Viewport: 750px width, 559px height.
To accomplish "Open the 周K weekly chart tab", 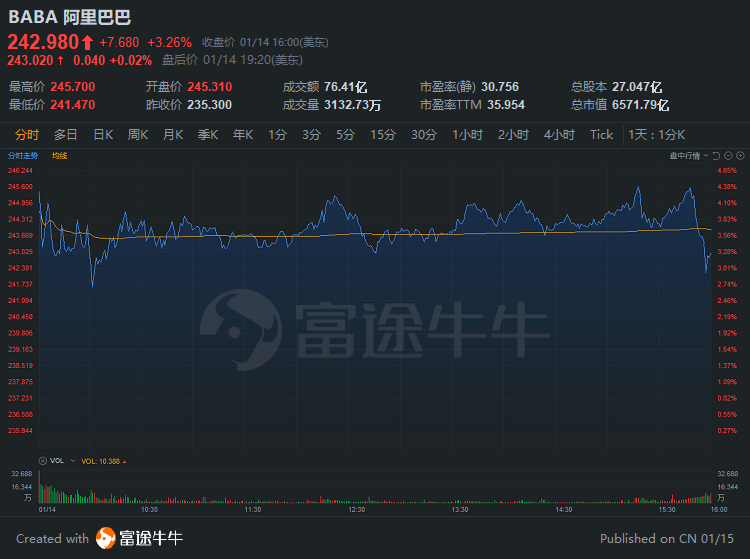I will (138, 135).
